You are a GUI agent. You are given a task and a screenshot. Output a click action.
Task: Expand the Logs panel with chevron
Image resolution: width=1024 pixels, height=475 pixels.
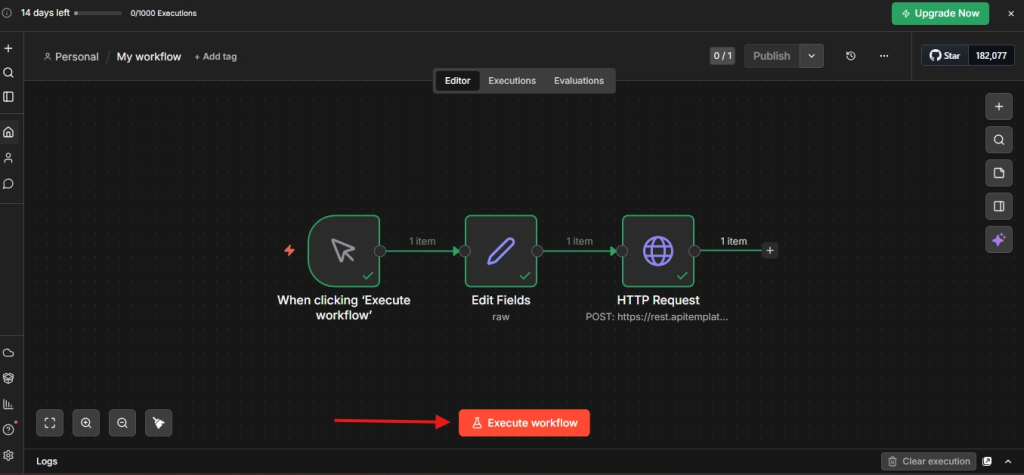click(x=1007, y=461)
